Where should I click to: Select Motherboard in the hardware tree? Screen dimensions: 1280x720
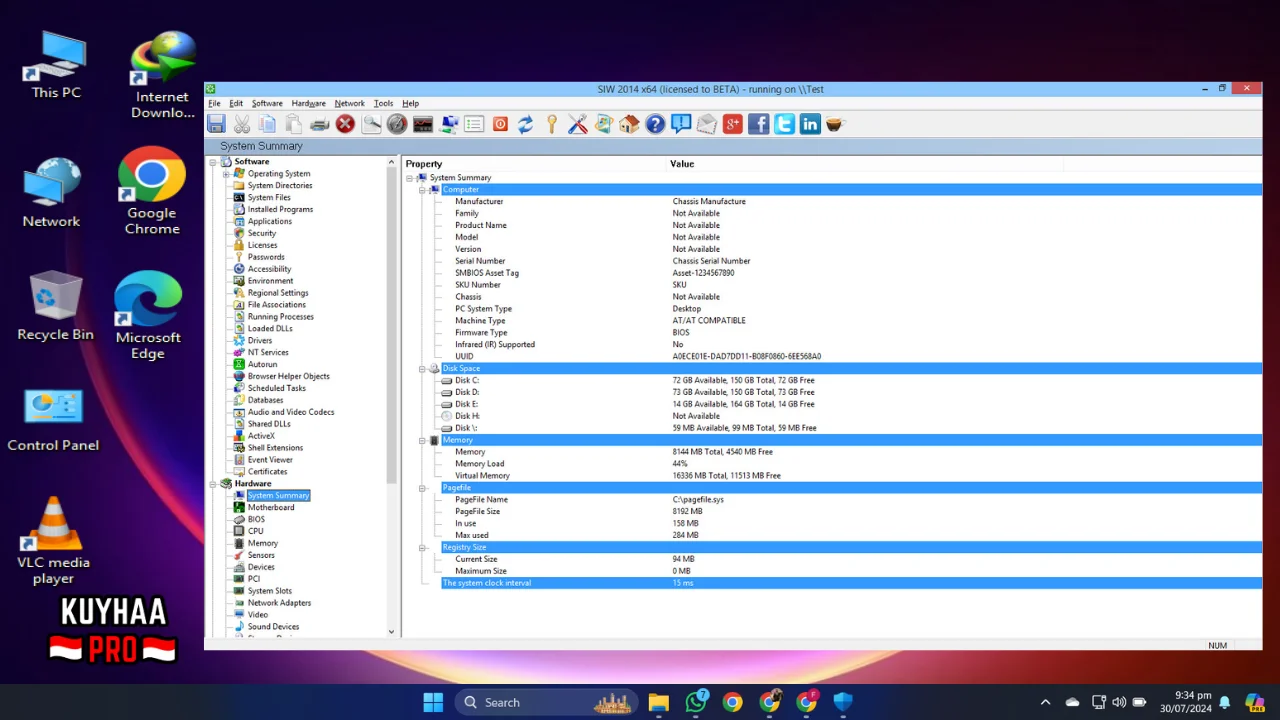[x=271, y=508]
